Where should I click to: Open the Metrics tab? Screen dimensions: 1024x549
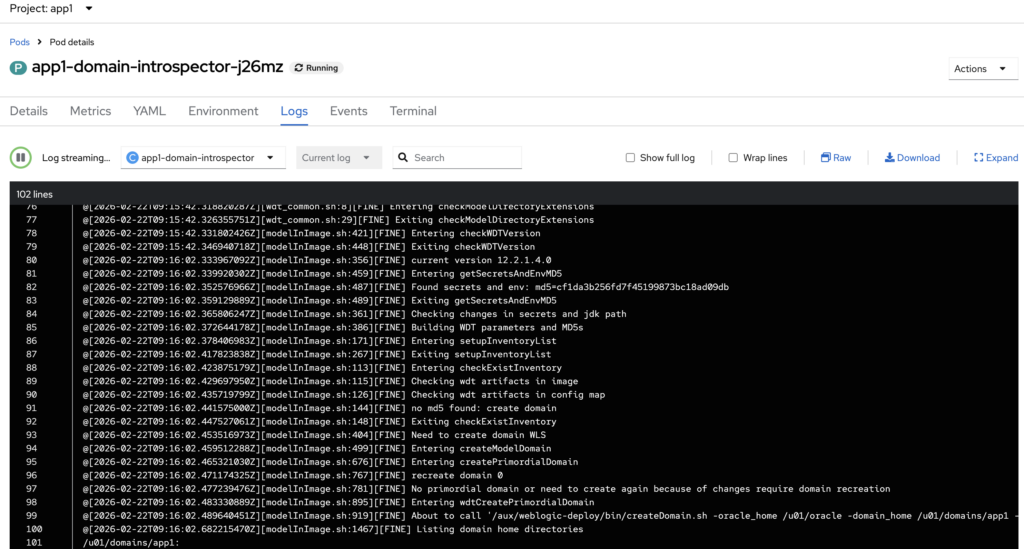pyautogui.click(x=90, y=111)
